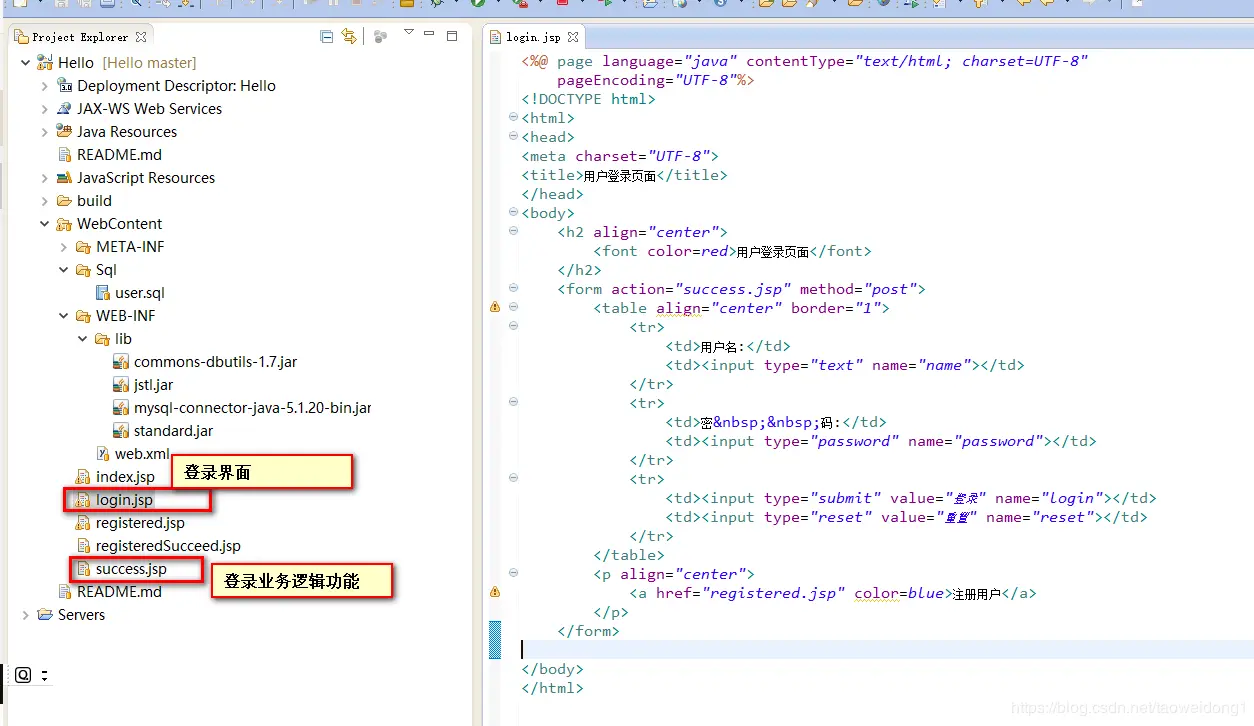Click the grey focus task icon in Project Explorer
Viewport: 1254px width, 726px height.
pos(380,37)
